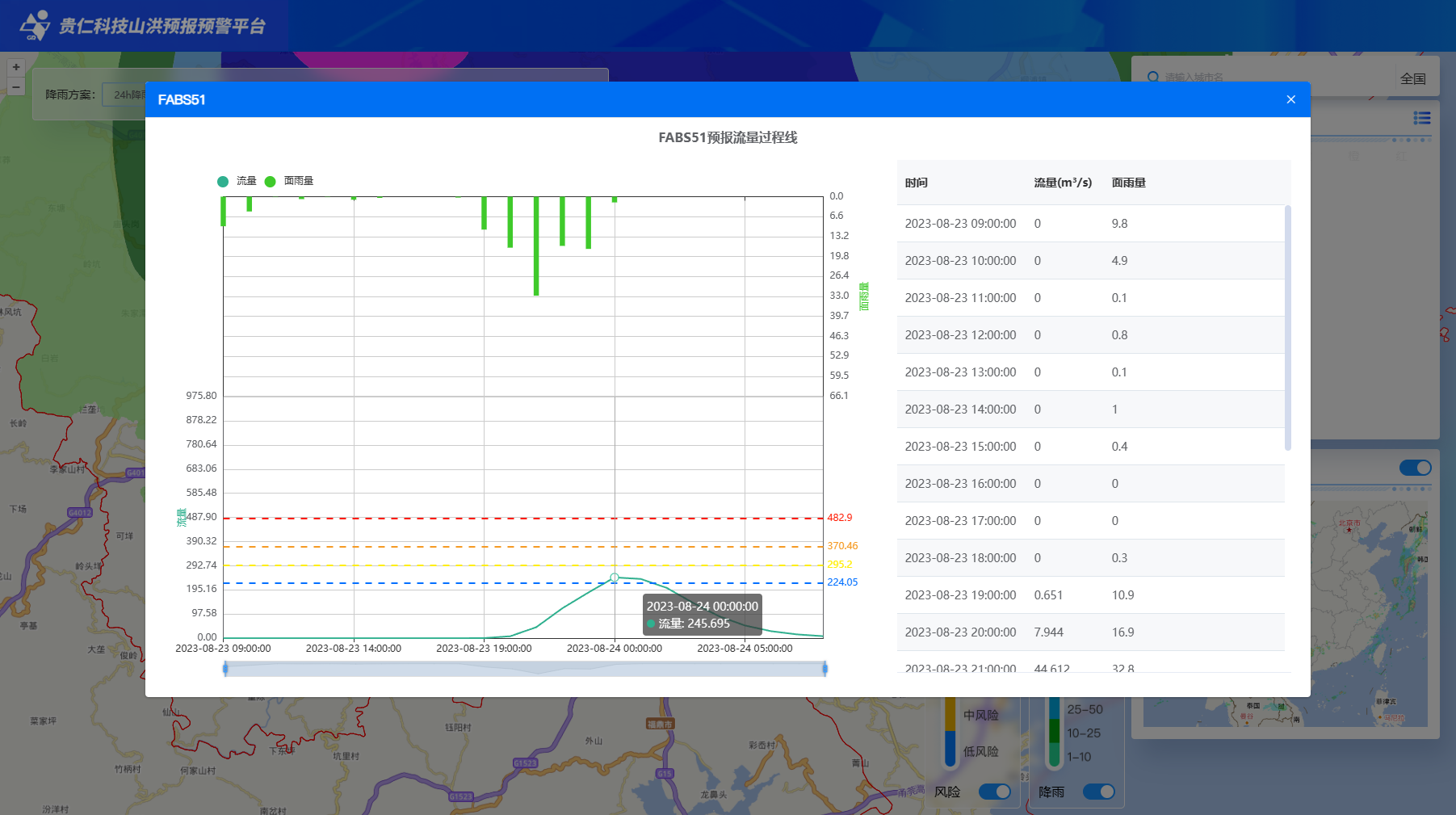Click the platform title 贵仁科技山洪预报预警平台
This screenshot has height=815, width=1456.
click(162, 26)
